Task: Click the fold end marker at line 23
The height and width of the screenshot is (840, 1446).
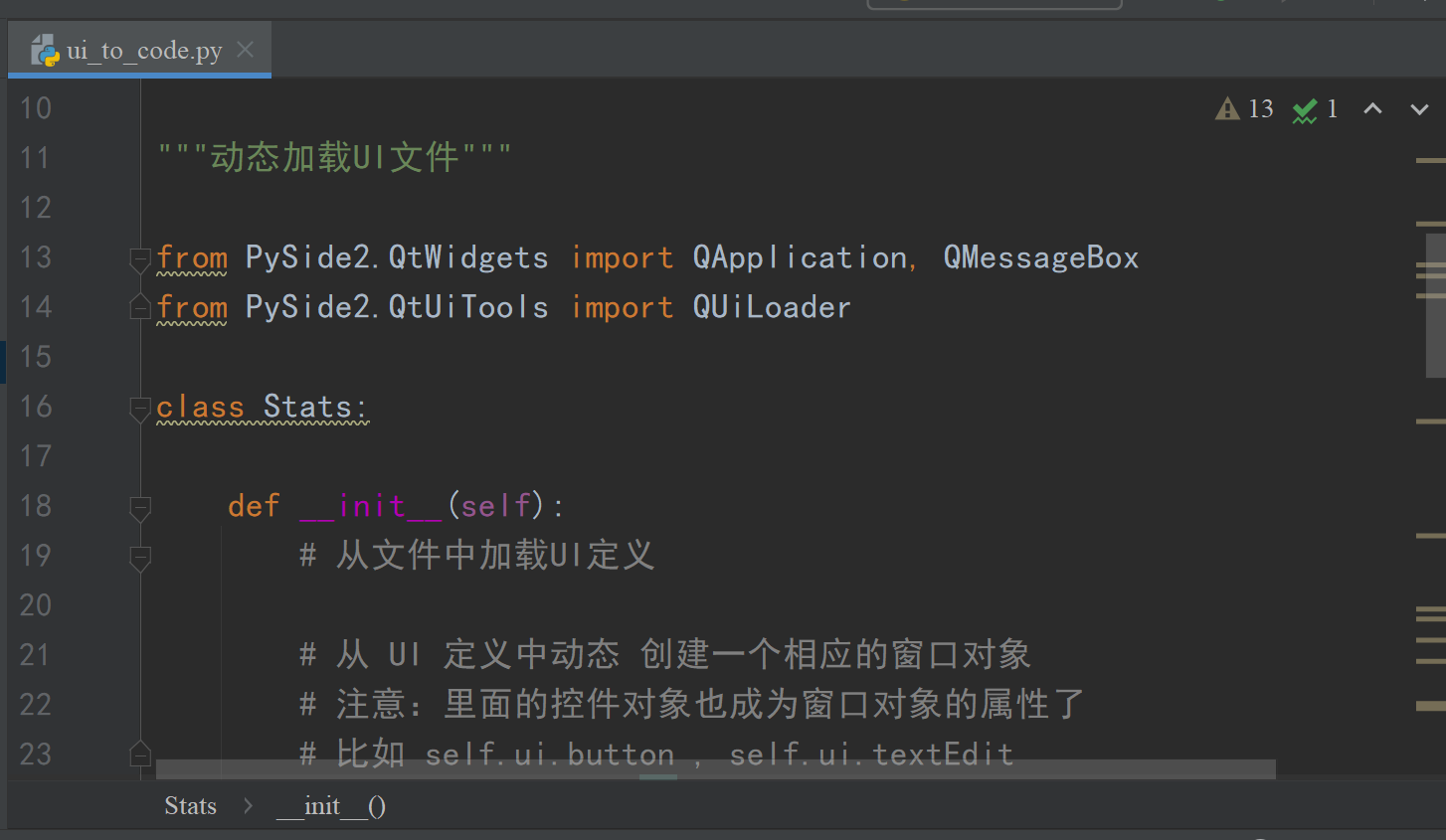Action: click(140, 754)
